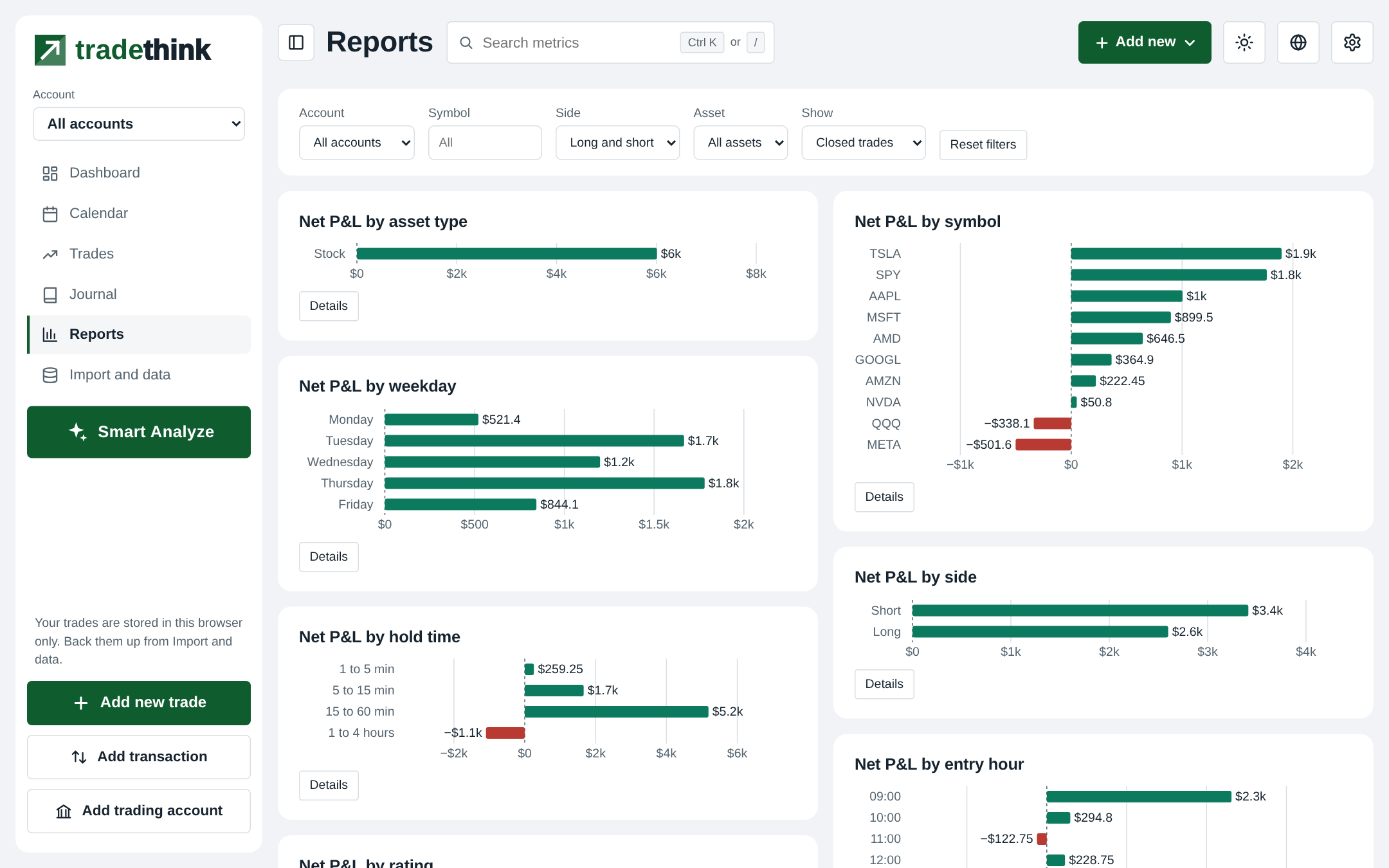Click the $5.2k value label
Screen dimensions: 1389x868
pos(727,712)
